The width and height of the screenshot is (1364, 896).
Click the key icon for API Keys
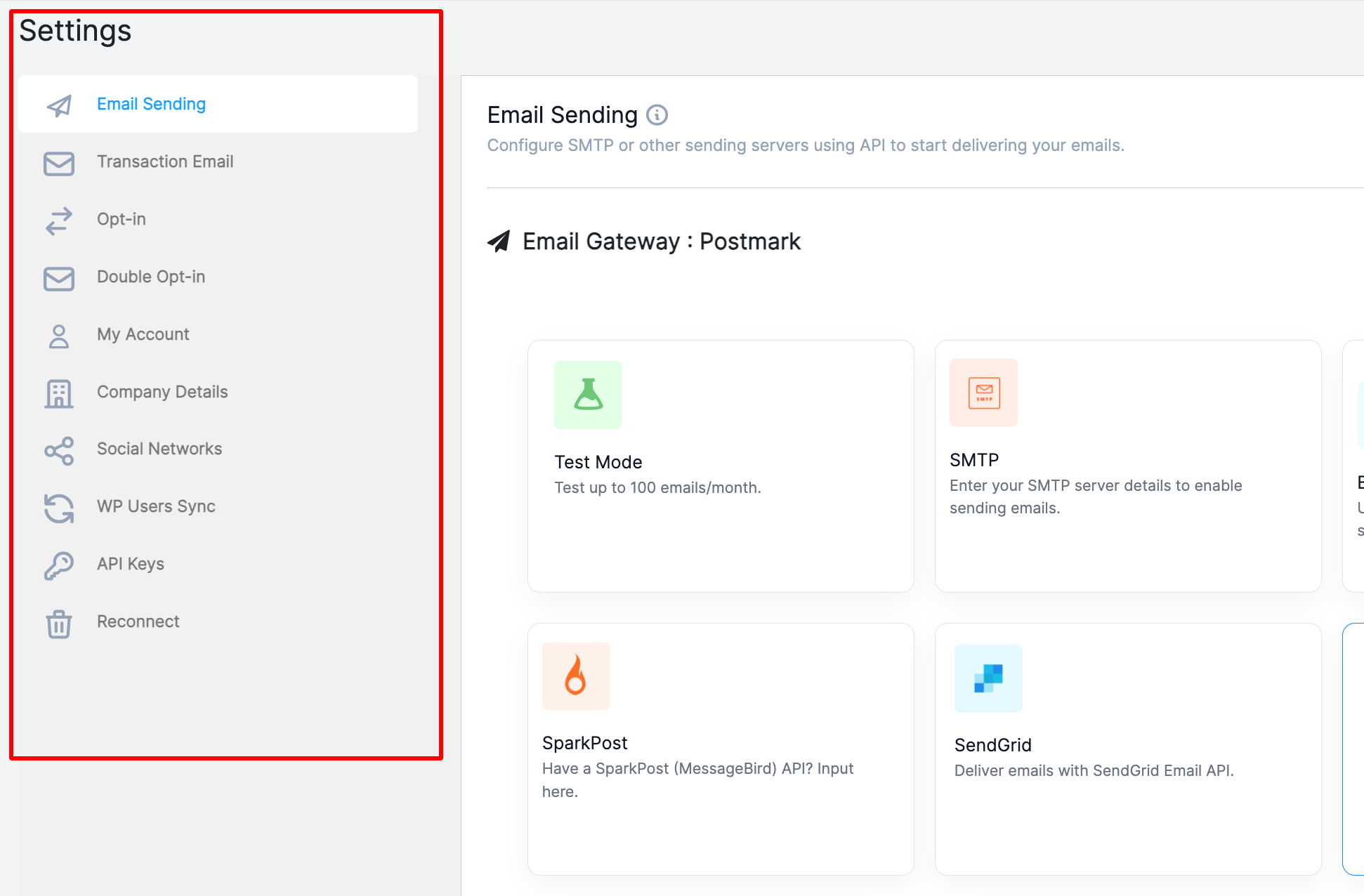[59, 565]
